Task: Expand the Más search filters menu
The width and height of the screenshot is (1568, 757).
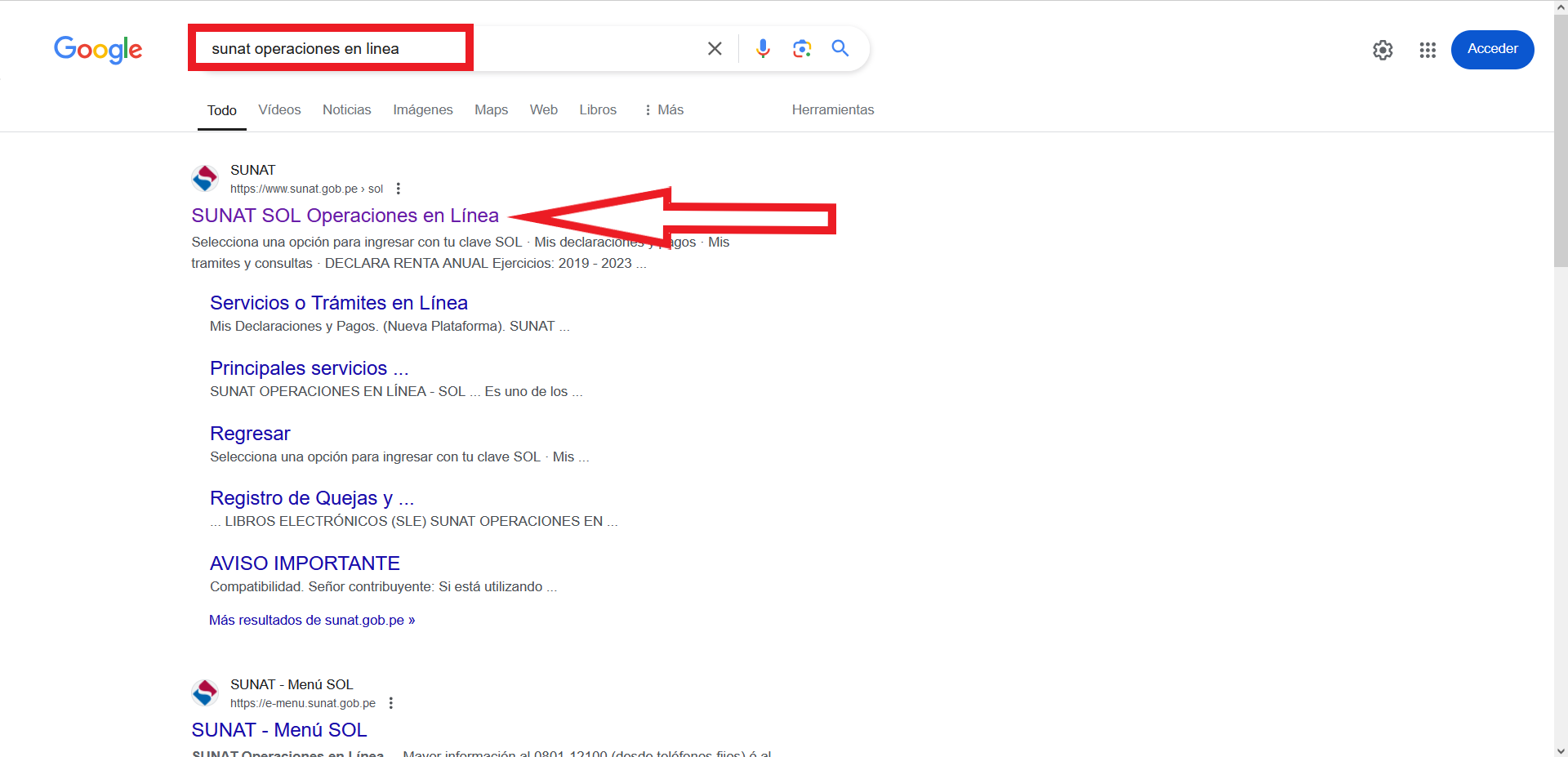Action: pyautogui.click(x=664, y=110)
